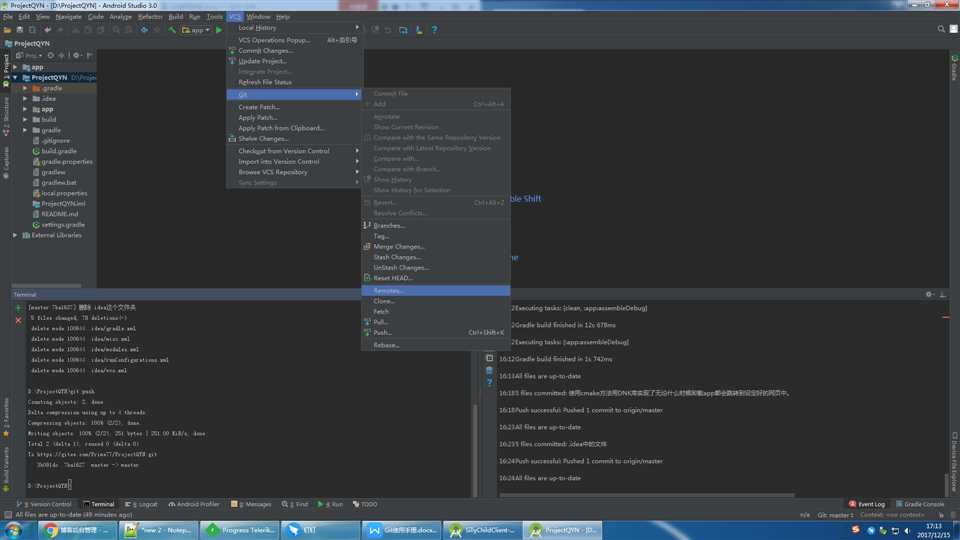The width and height of the screenshot is (960, 540).
Task: Open the Project view type dropdown
Action: tap(29, 56)
